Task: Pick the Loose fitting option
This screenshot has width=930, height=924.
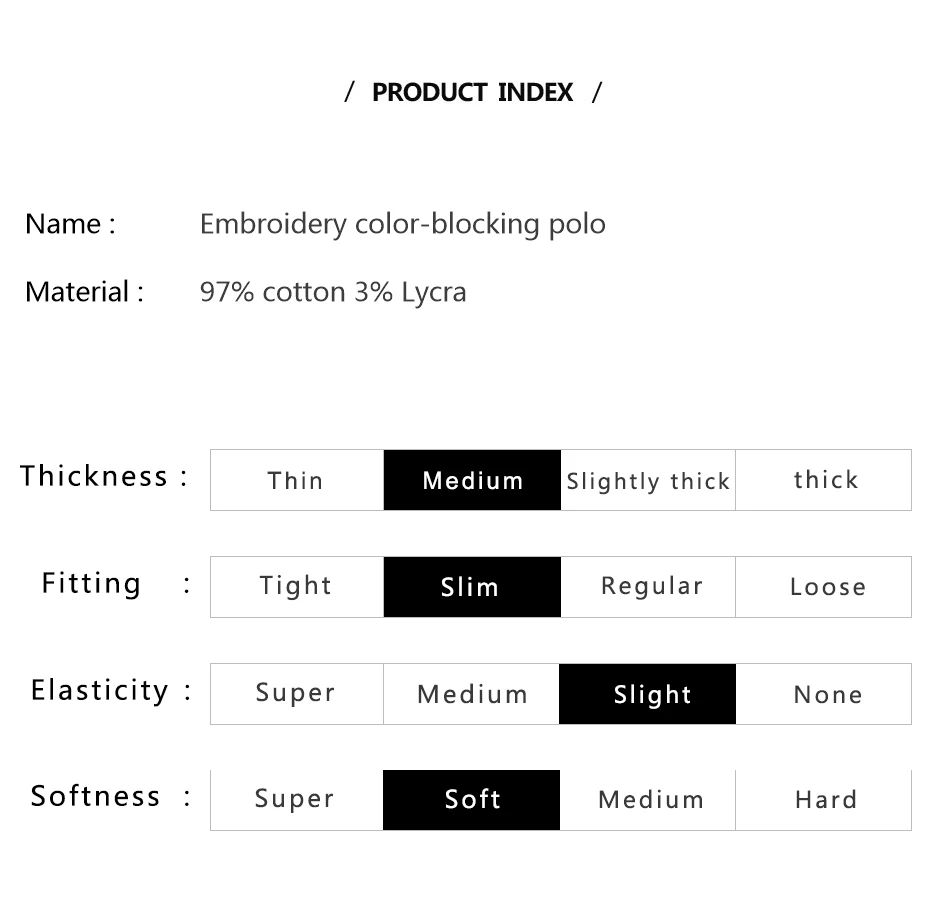Action: pos(823,587)
